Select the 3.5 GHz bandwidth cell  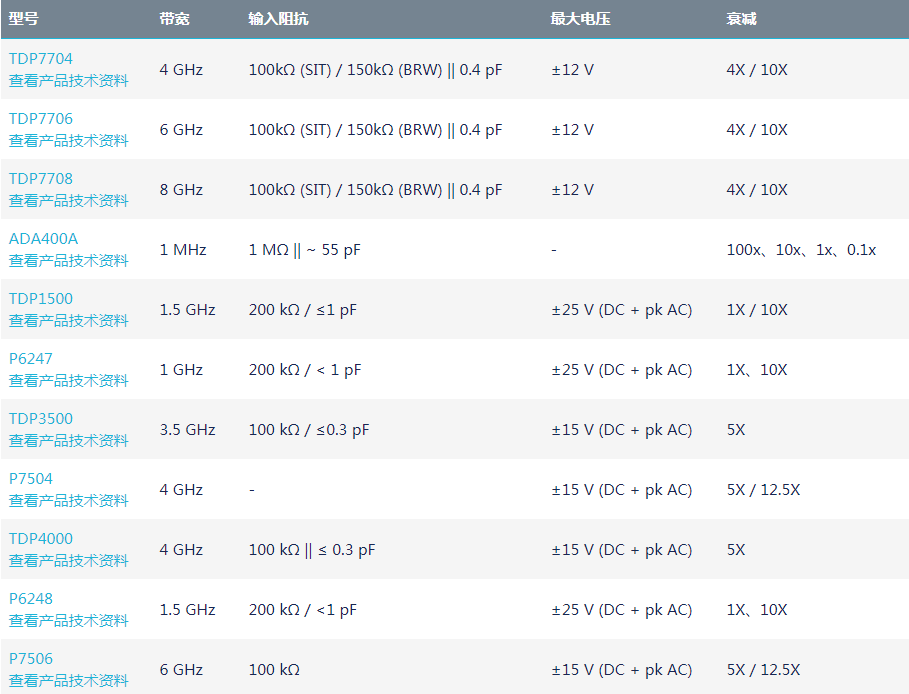click(187, 430)
